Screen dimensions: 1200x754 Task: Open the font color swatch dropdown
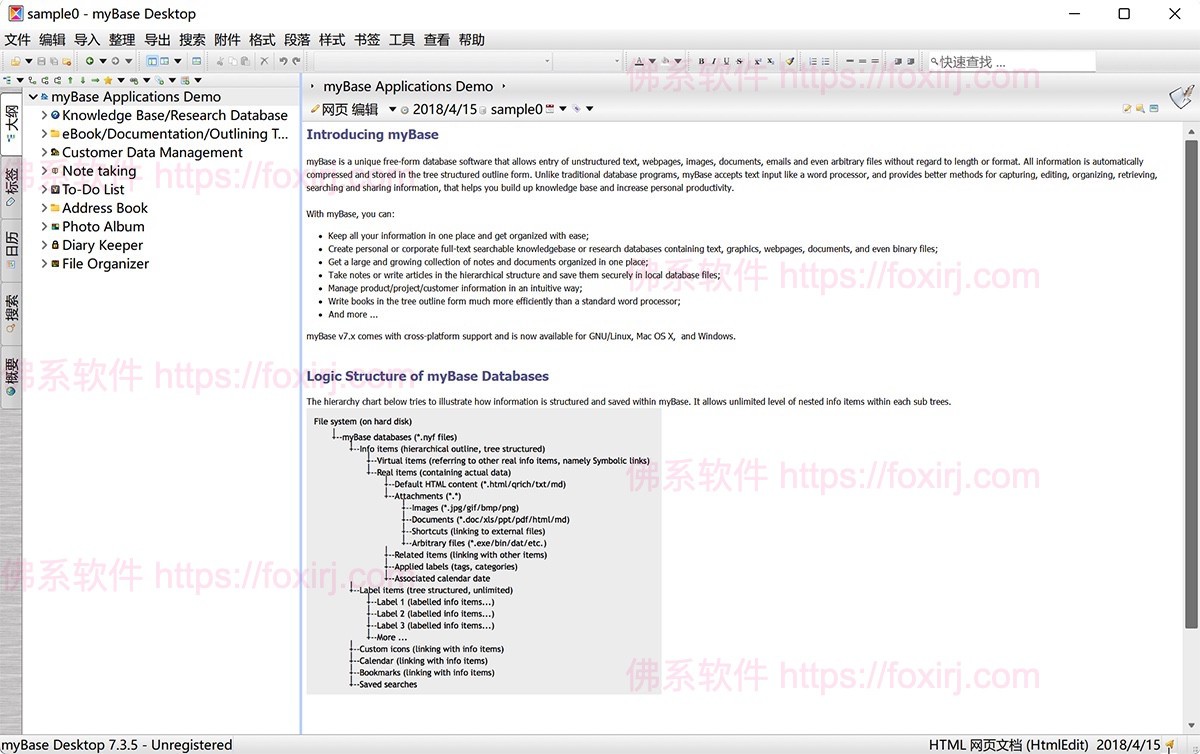click(x=651, y=60)
